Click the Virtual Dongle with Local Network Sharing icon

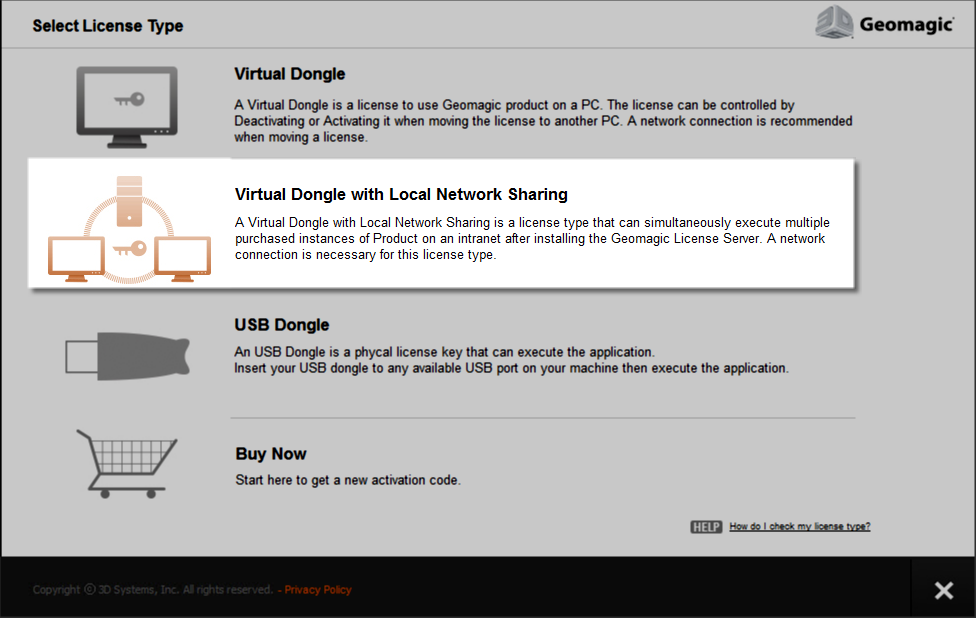tap(128, 224)
